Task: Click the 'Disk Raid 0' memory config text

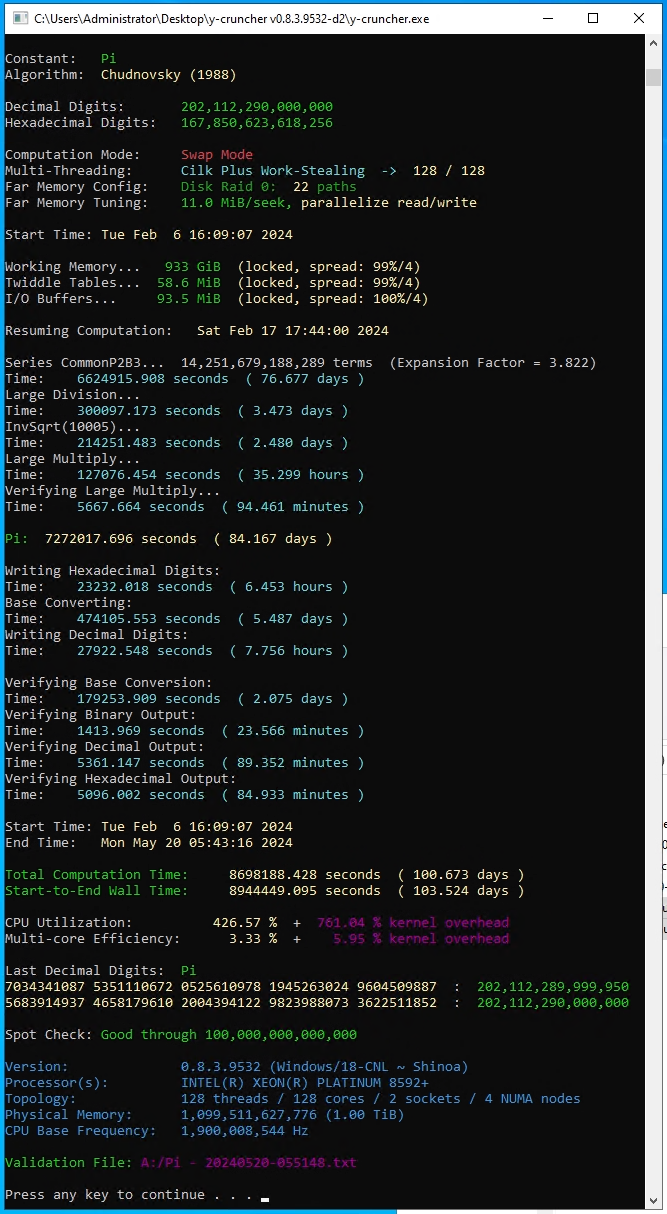Action: (225, 187)
